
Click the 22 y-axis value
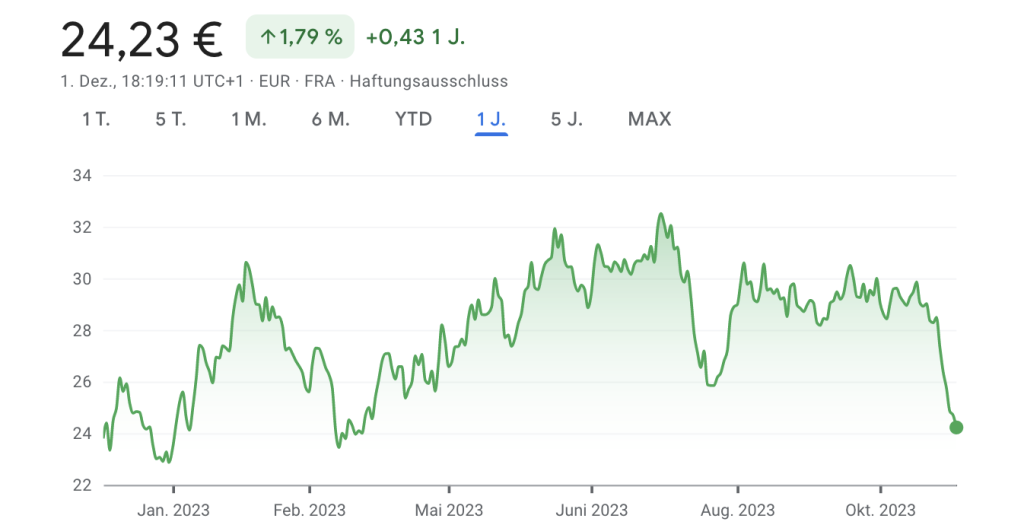click(x=82, y=486)
